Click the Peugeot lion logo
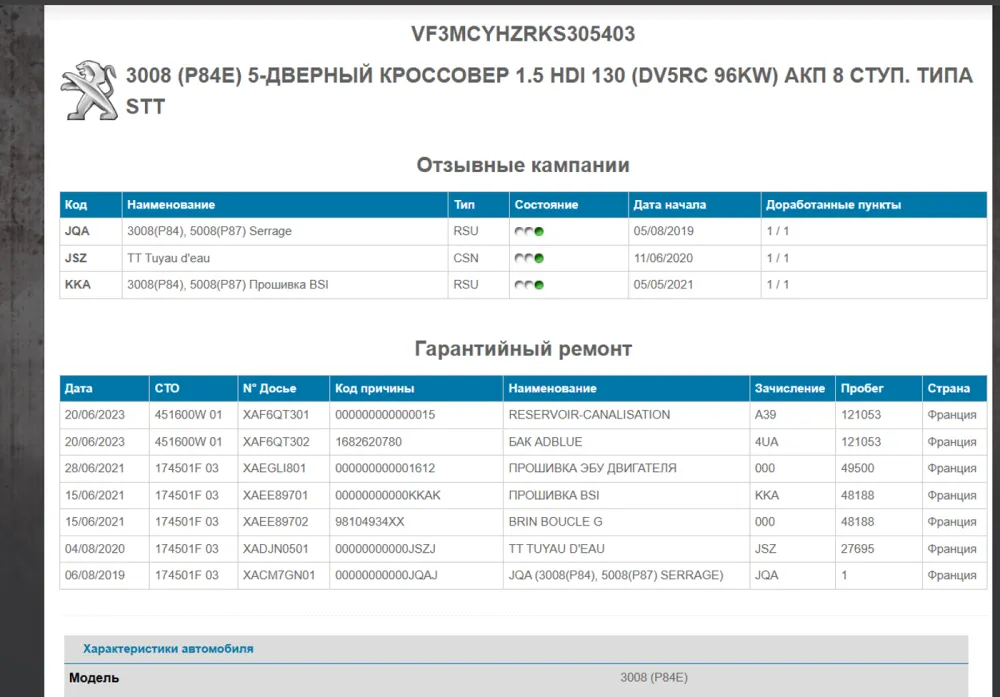The width and height of the screenshot is (1000, 697). point(89,90)
